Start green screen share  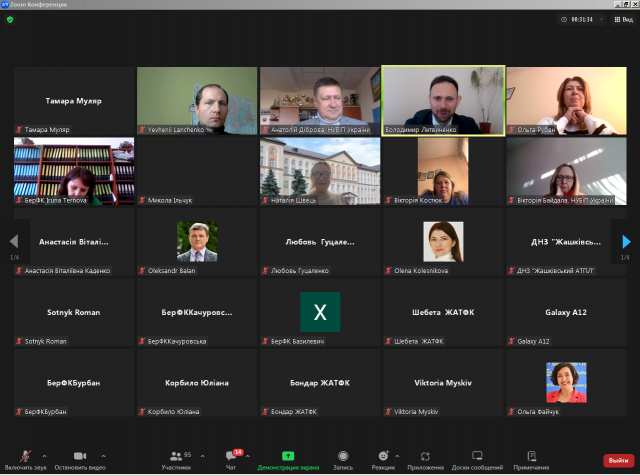click(288, 456)
